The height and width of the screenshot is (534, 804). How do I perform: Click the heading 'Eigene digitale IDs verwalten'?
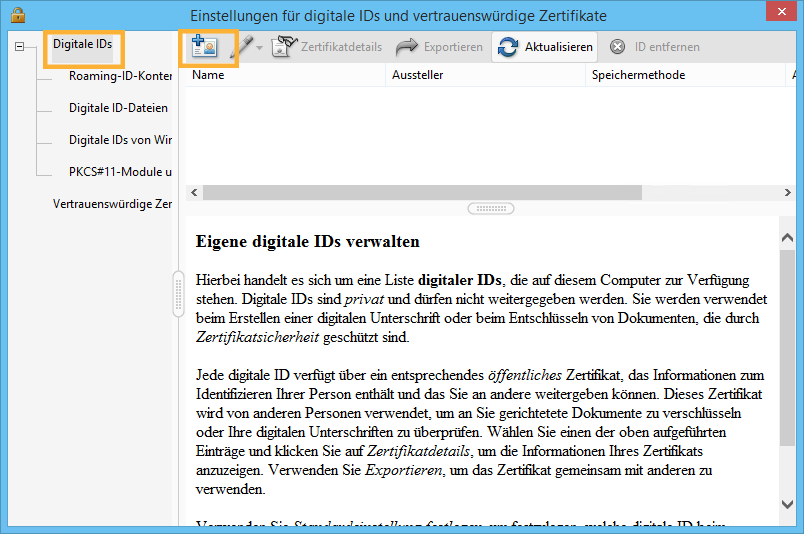coord(308,241)
